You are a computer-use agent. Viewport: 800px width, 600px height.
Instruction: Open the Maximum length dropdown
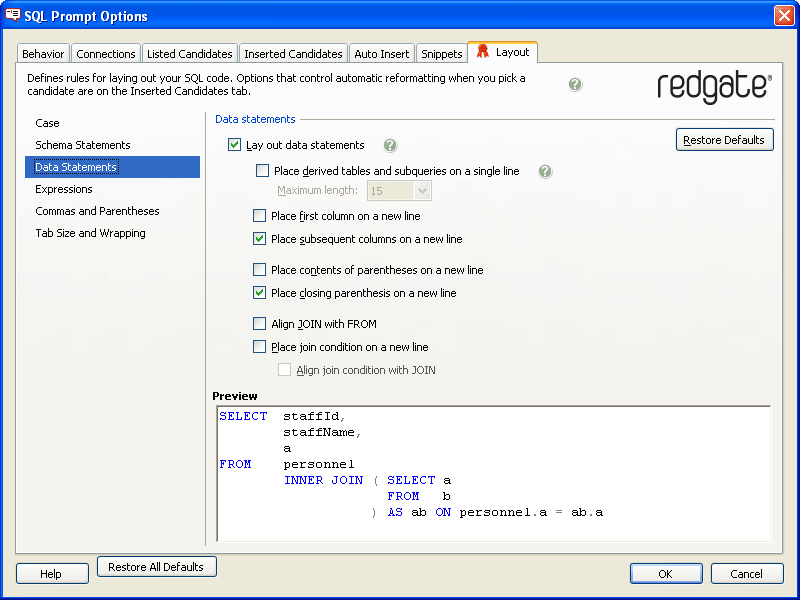[x=422, y=191]
